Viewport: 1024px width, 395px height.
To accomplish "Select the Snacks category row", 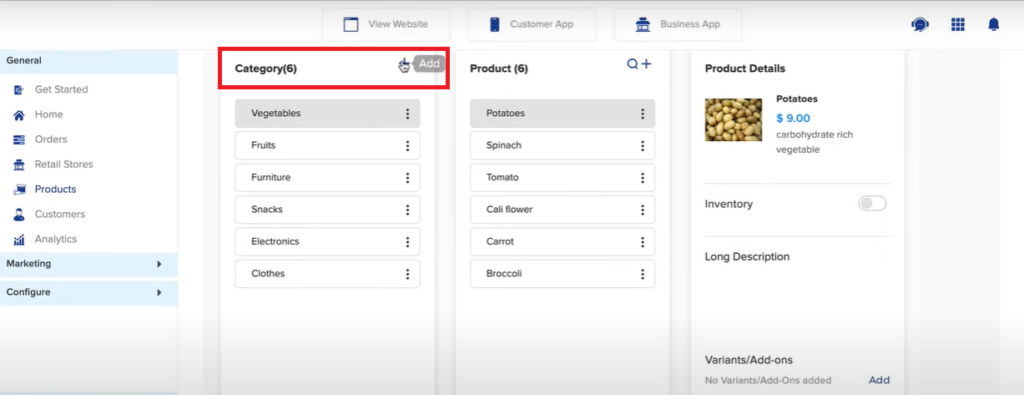I will pyautogui.click(x=327, y=210).
